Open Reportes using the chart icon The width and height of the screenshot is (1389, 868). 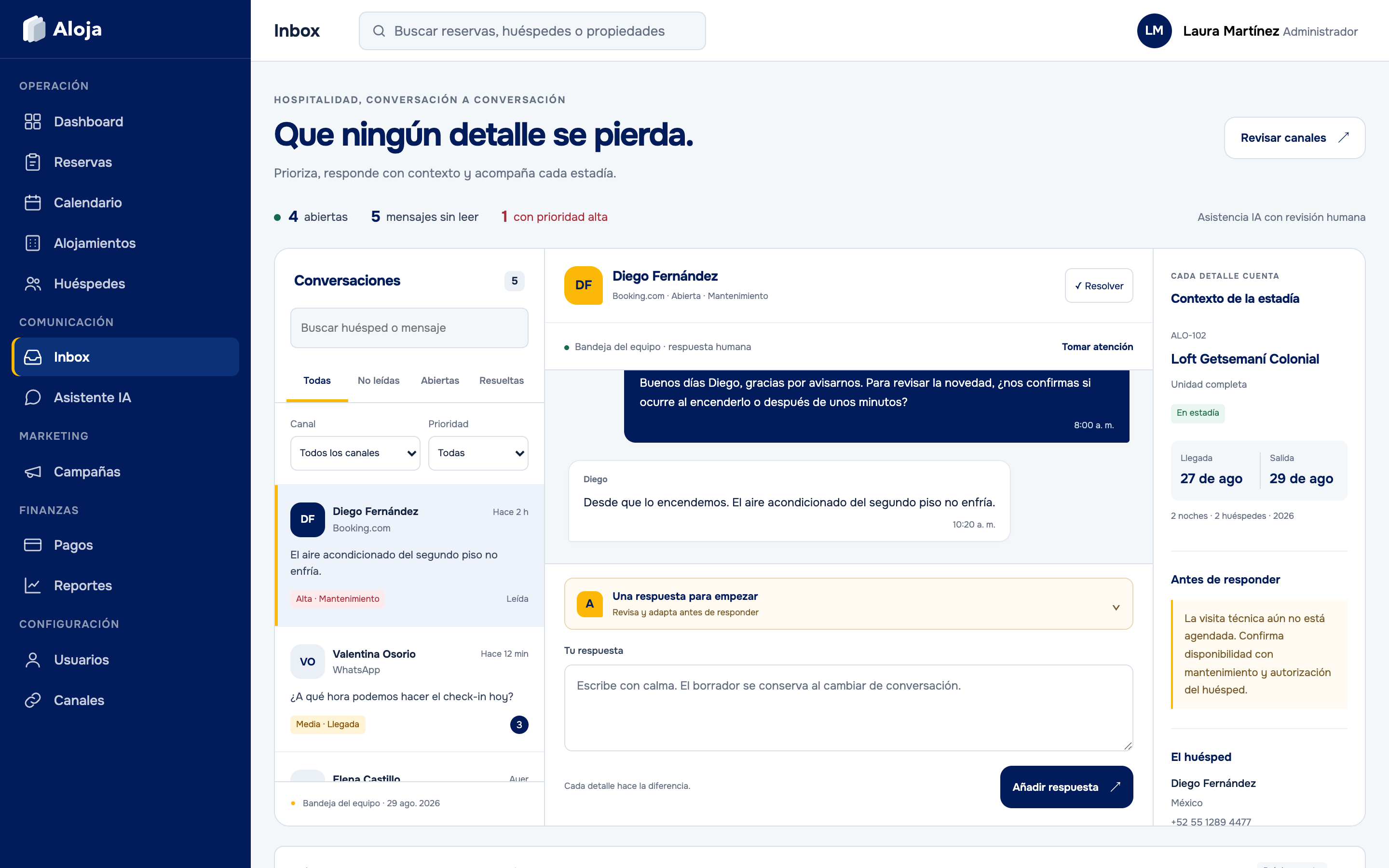33,585
